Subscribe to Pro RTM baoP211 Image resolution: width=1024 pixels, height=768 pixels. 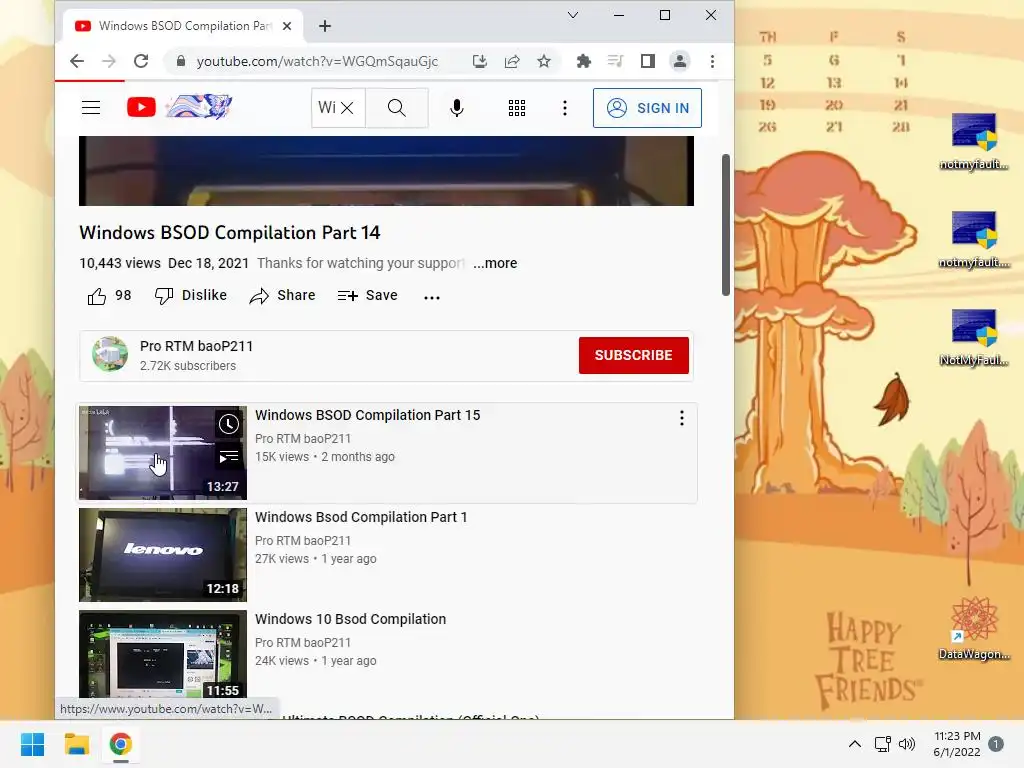633,355
